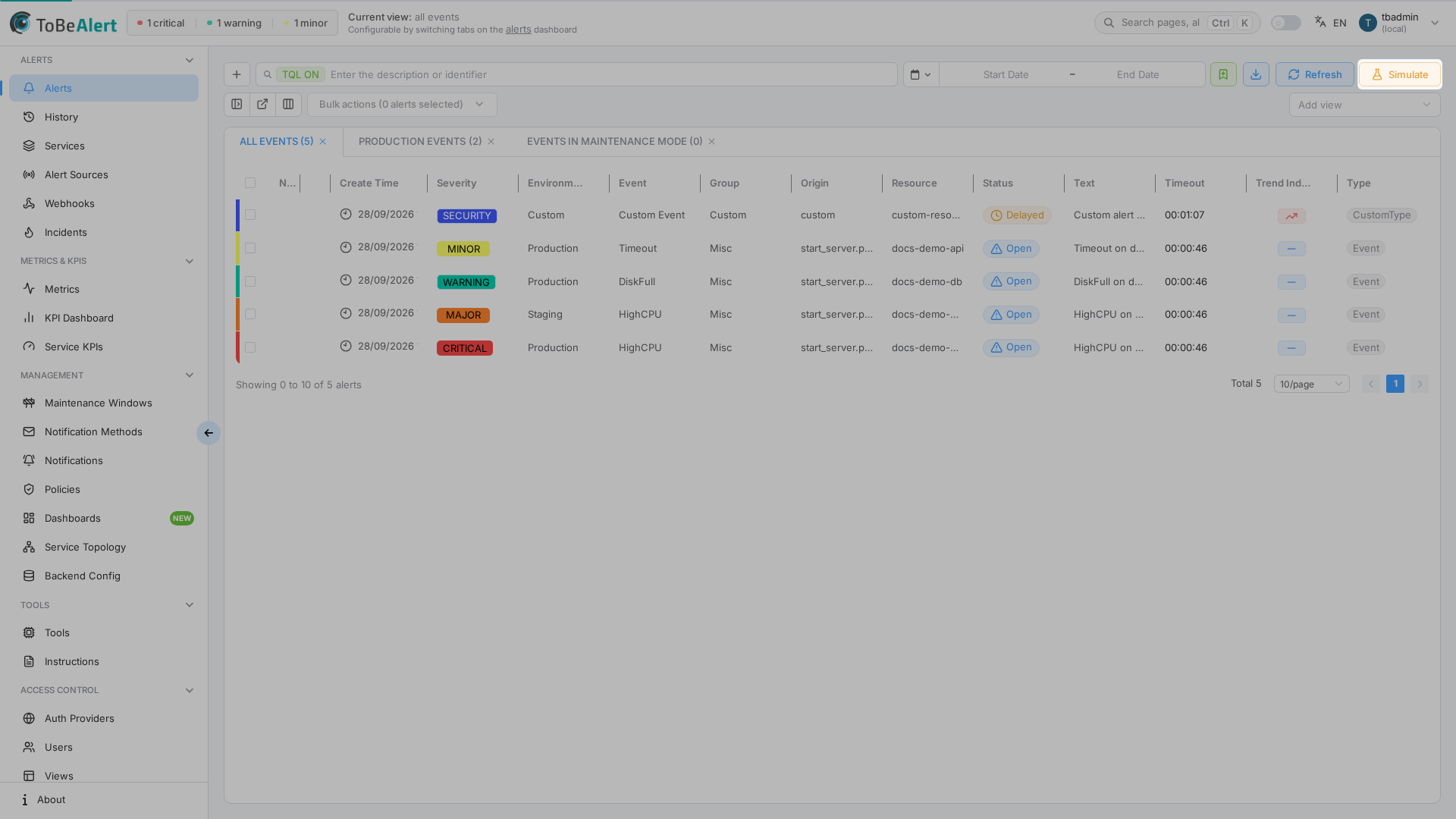Click the TQL query input field
1456x819 pixels.
[x=576, y=74]
